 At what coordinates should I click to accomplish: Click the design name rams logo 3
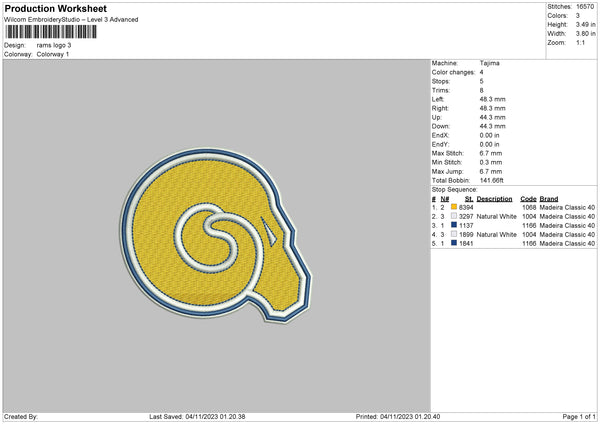(x=56, y=45)
